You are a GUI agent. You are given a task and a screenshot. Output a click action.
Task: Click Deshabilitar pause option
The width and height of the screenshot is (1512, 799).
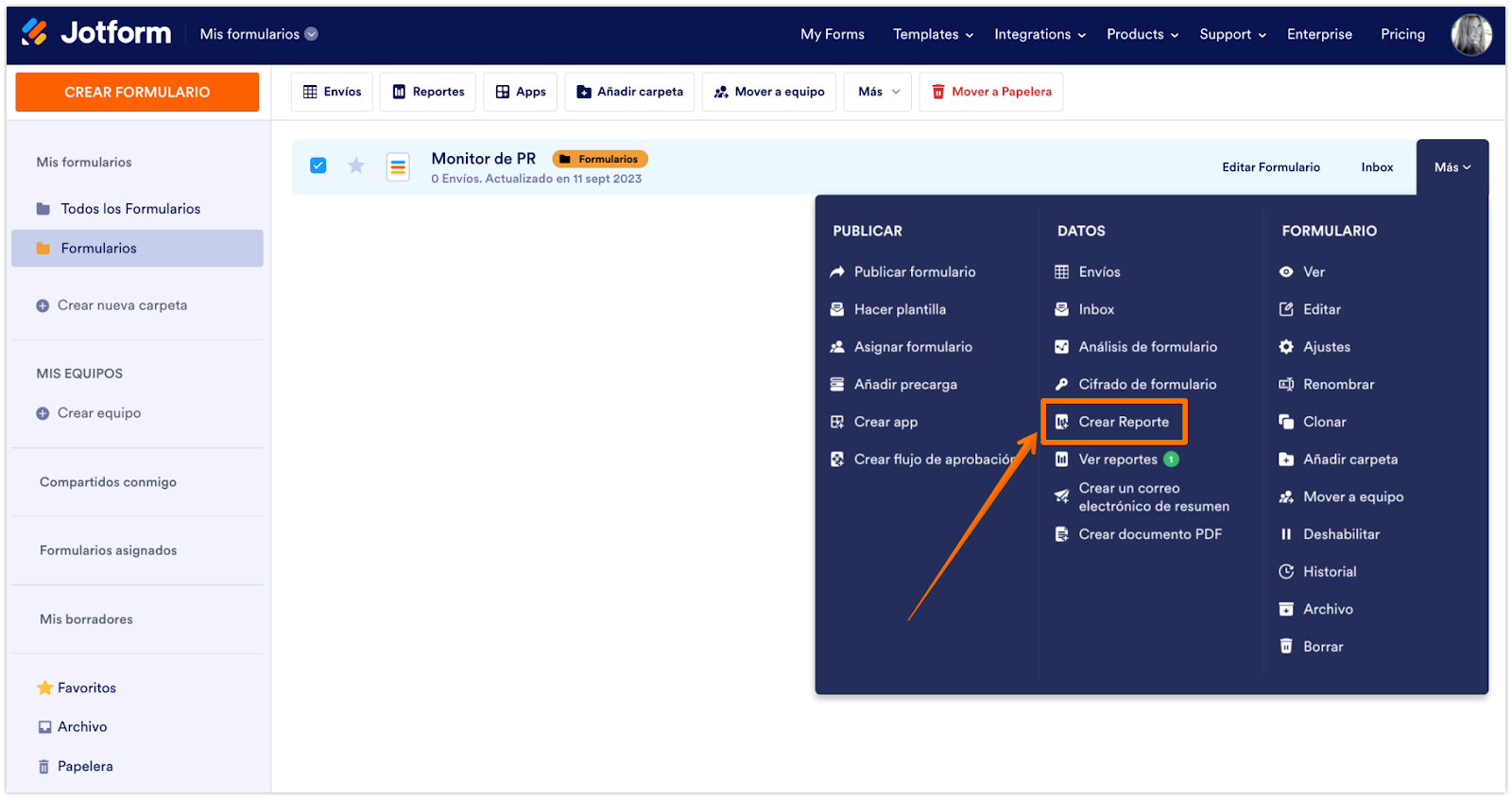[1329, 534]
